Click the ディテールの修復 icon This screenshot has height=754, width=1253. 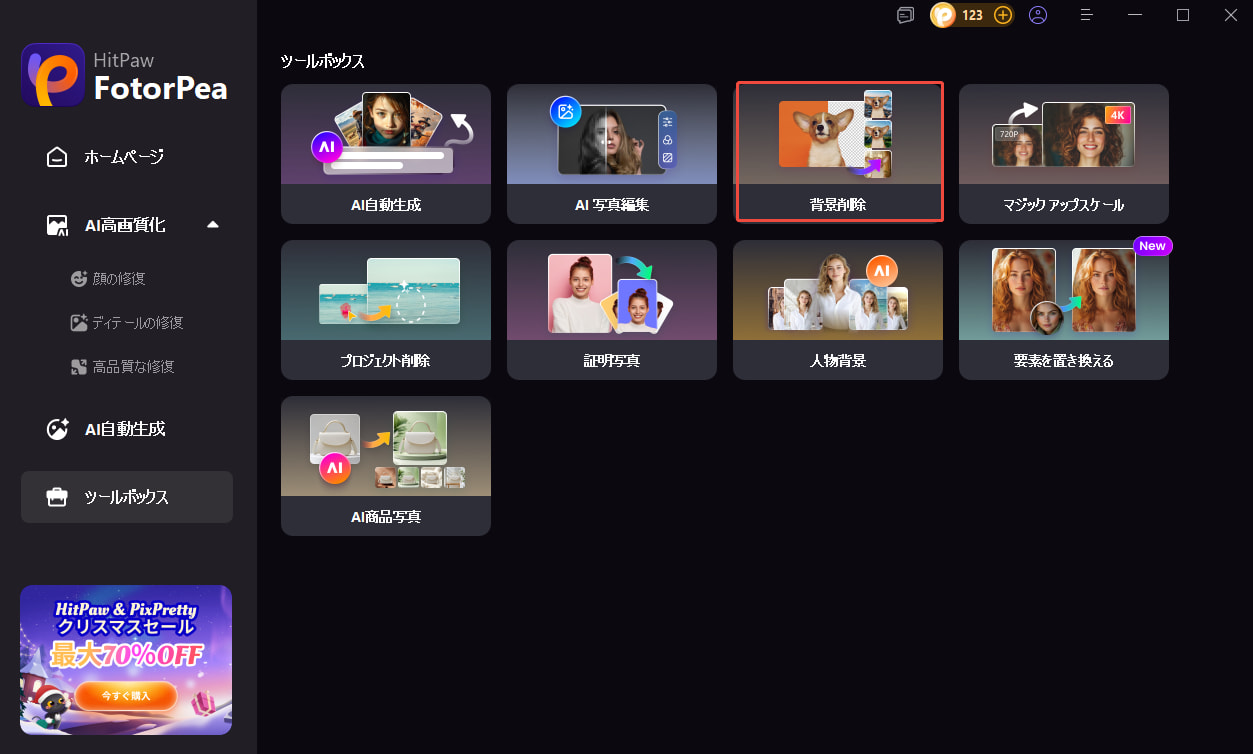(79, 323)
